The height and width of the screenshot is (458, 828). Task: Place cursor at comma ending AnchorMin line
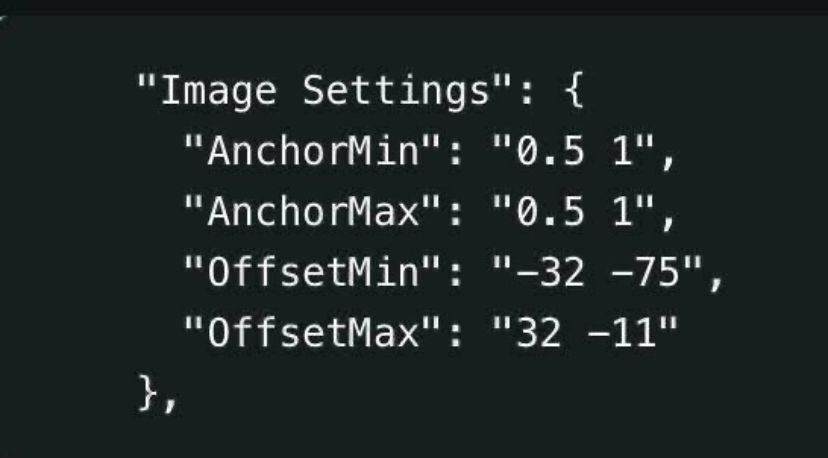click(667, 160)
